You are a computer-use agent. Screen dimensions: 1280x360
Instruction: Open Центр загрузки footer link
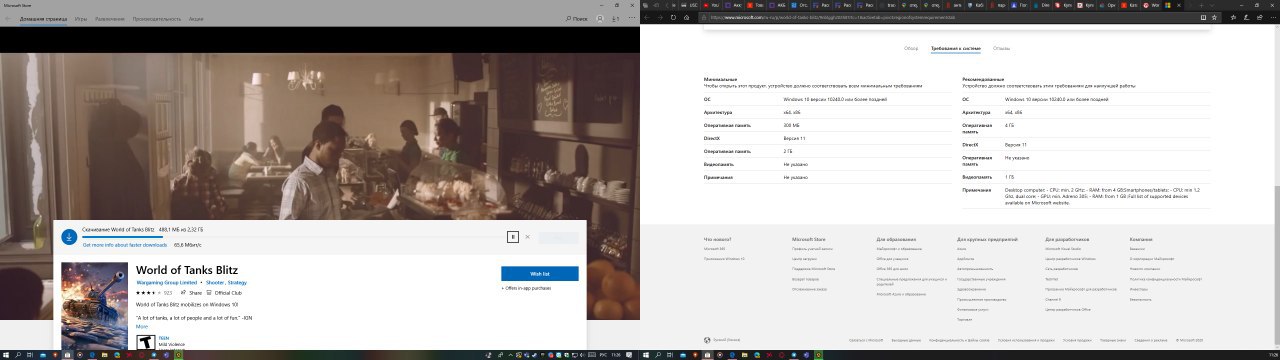click(x=806, y=259)
